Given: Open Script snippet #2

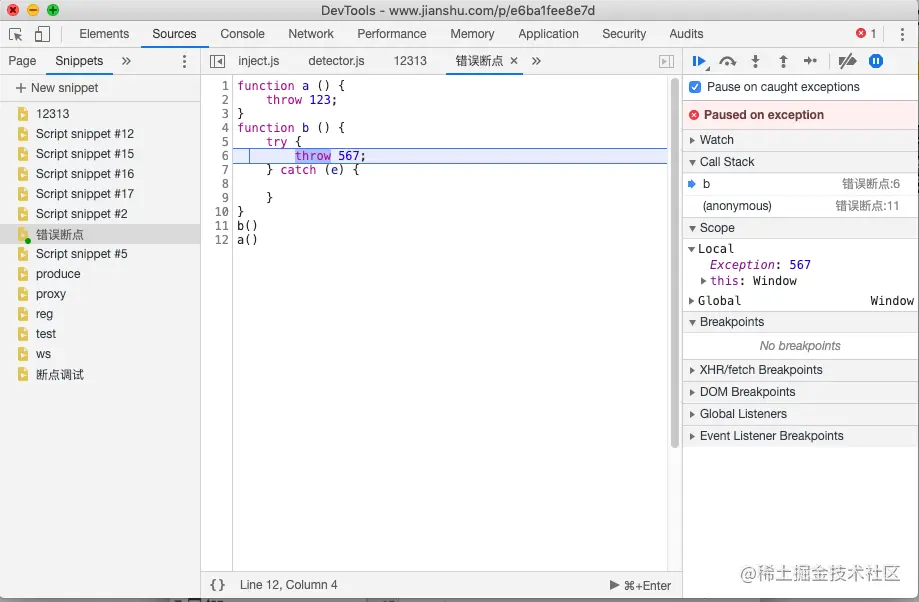Looking at the screenshot, I should point(100,214).
